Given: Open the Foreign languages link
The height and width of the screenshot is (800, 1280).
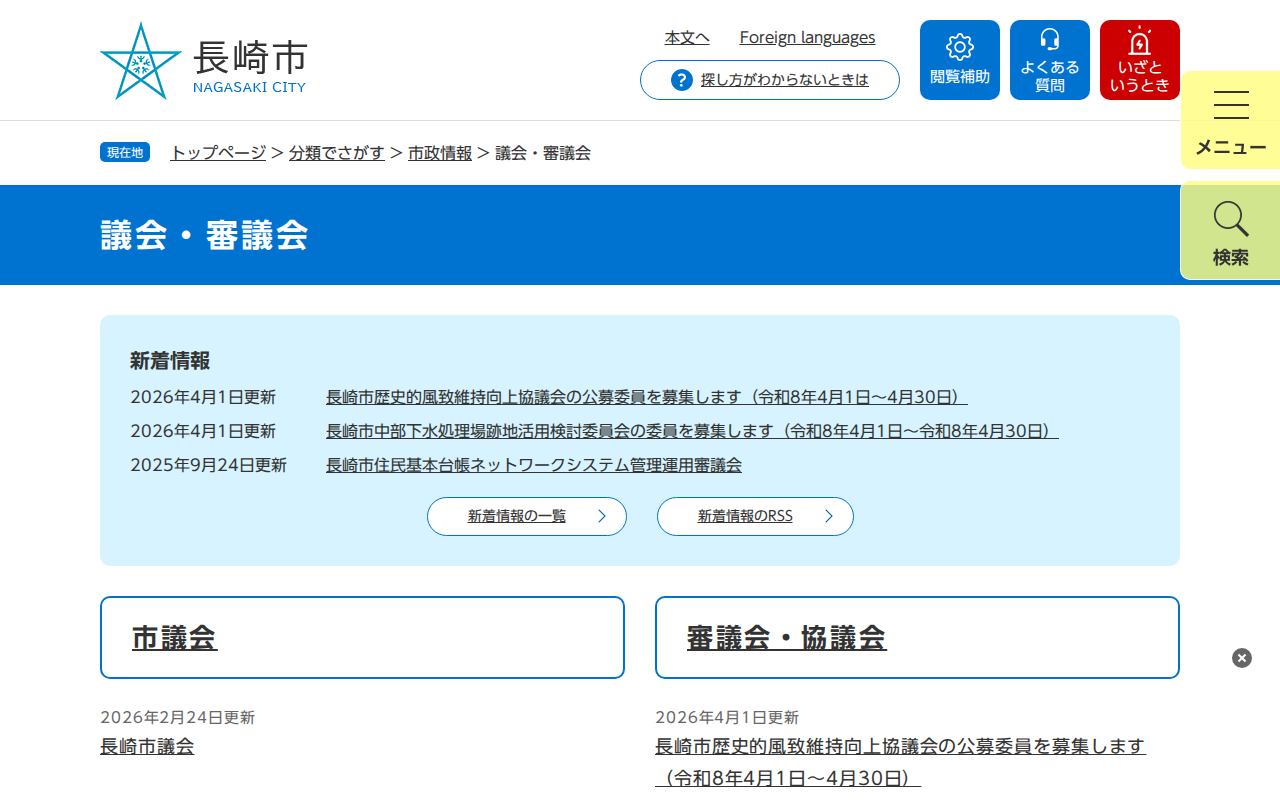Looking at the screenshot, I should [x=807, y=38].
